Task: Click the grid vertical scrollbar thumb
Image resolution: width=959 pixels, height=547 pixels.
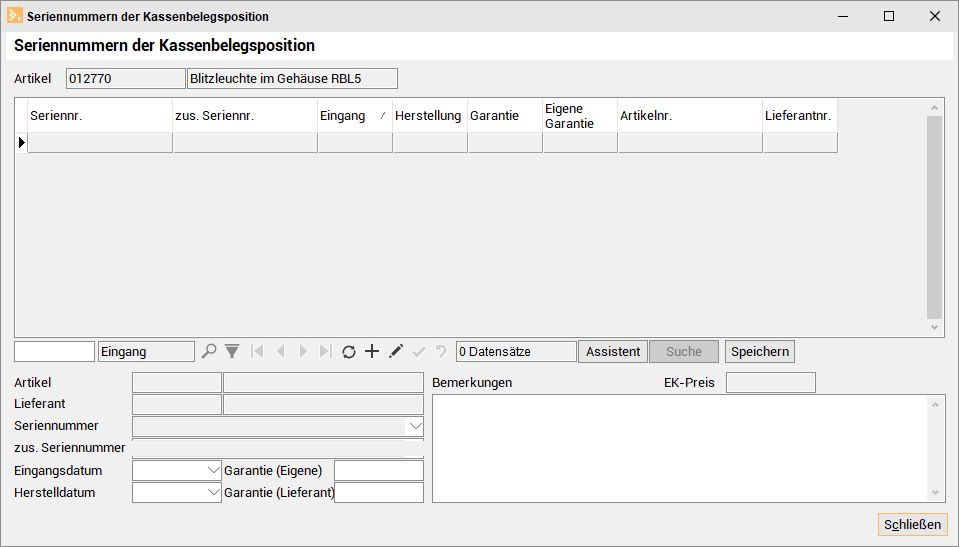Action: tap(934, 217)
